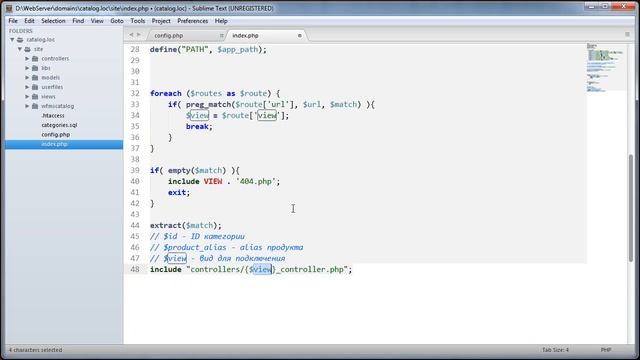Open config.php in the sidebar
Image resolution: width=640 pixels, height=360 pixels.
56,134
